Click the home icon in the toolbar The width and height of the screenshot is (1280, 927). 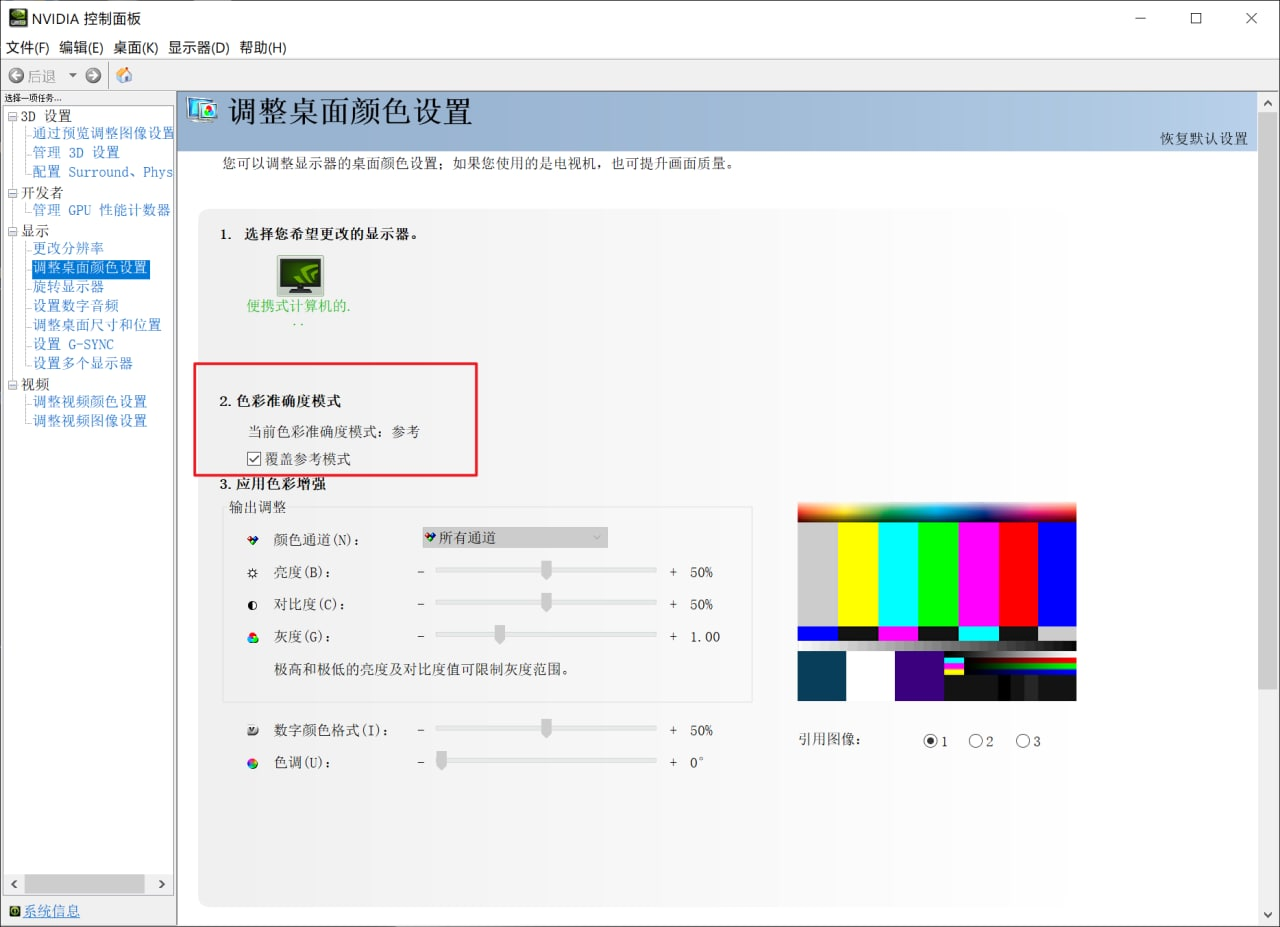(x=124, y=73)
